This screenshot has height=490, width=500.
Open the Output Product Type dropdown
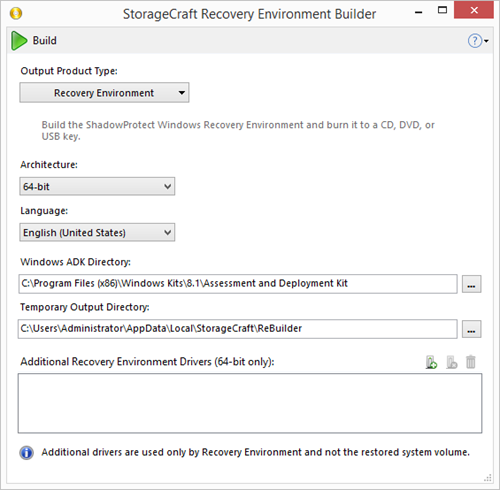(x=104, y=93)
